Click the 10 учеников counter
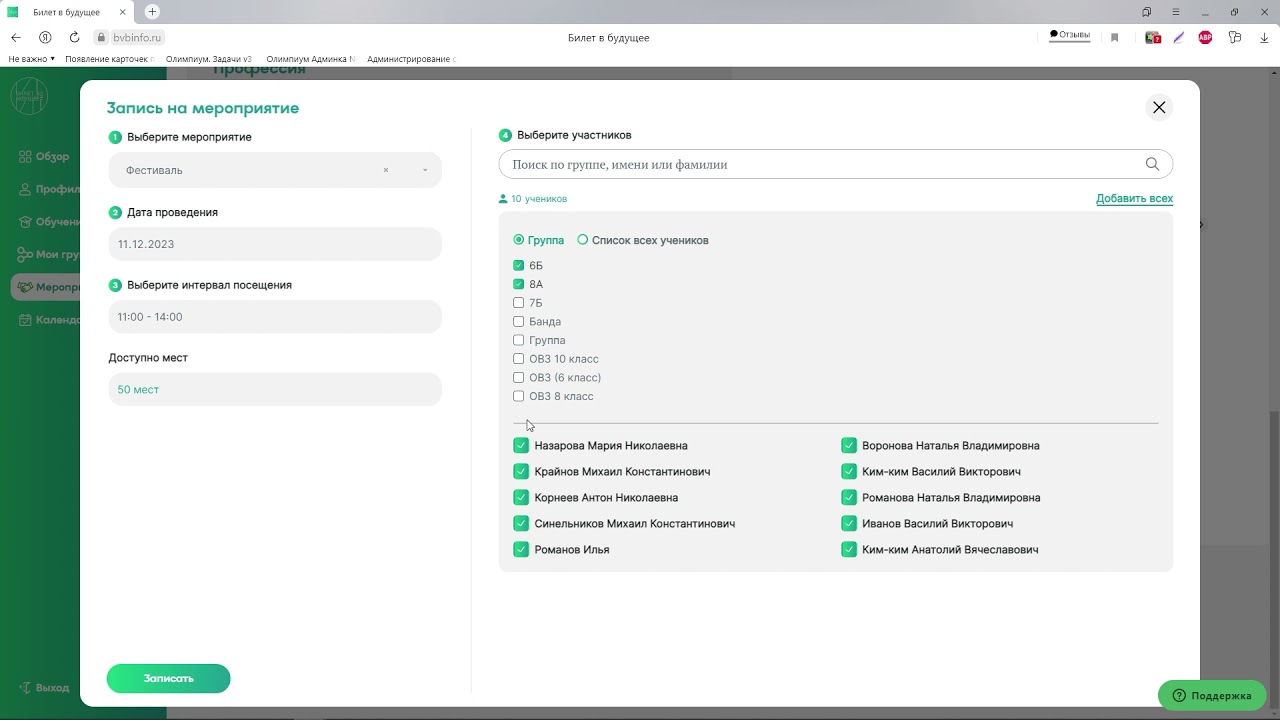 [533, 199]
